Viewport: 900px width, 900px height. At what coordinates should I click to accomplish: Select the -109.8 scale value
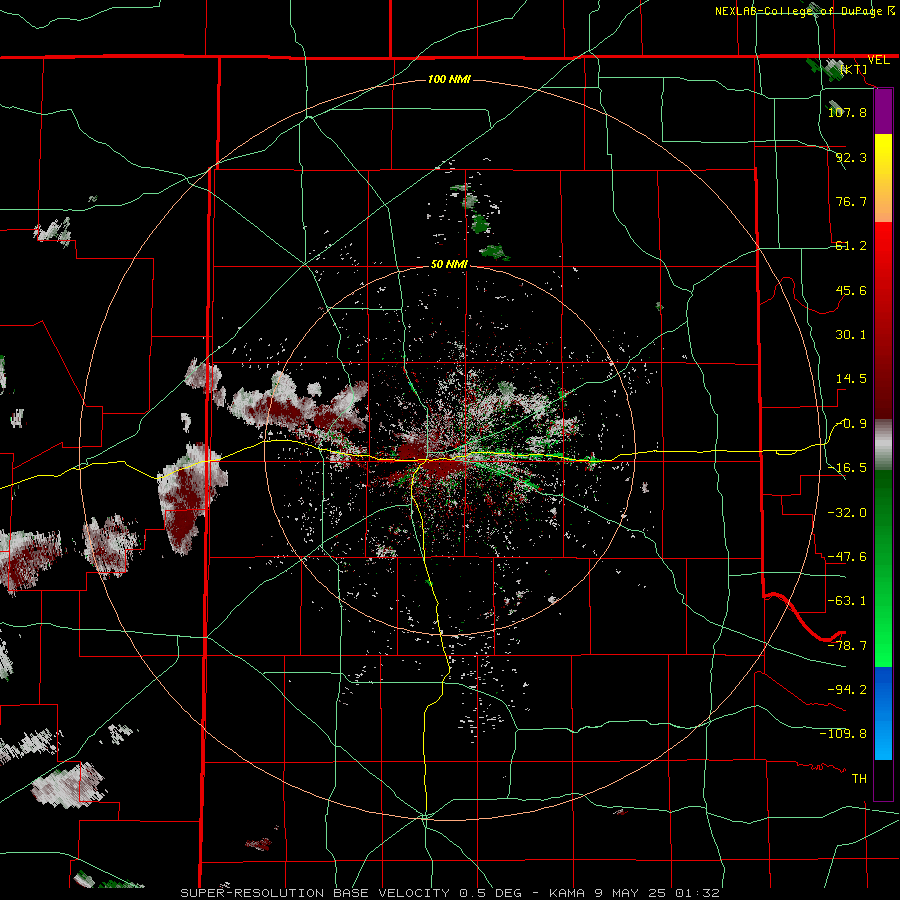843,734
